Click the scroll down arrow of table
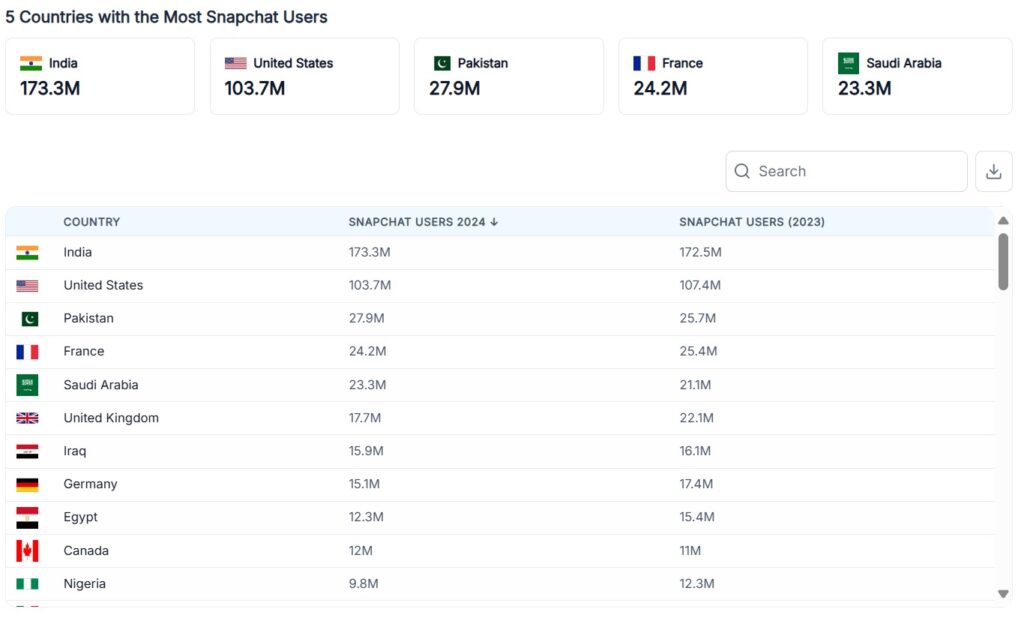Viewport: 1024px width, 621px height. tap(1003, 594)
